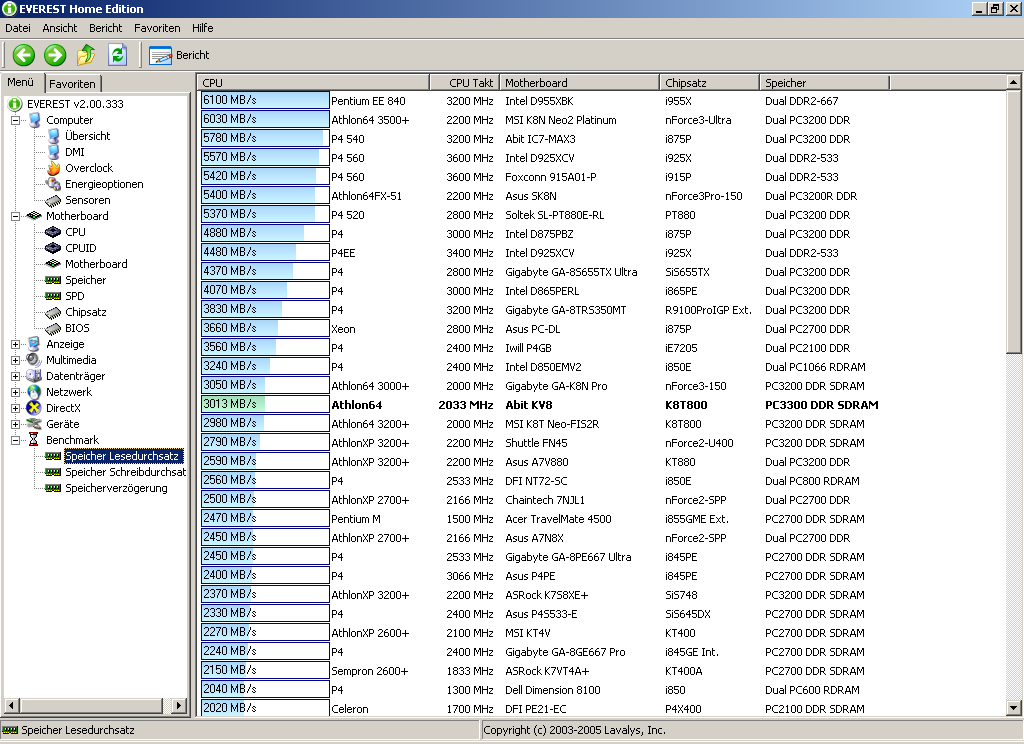The image size is (1024, 744).
Task: Expand the Datenträger tree node
Action: point(16,376)
